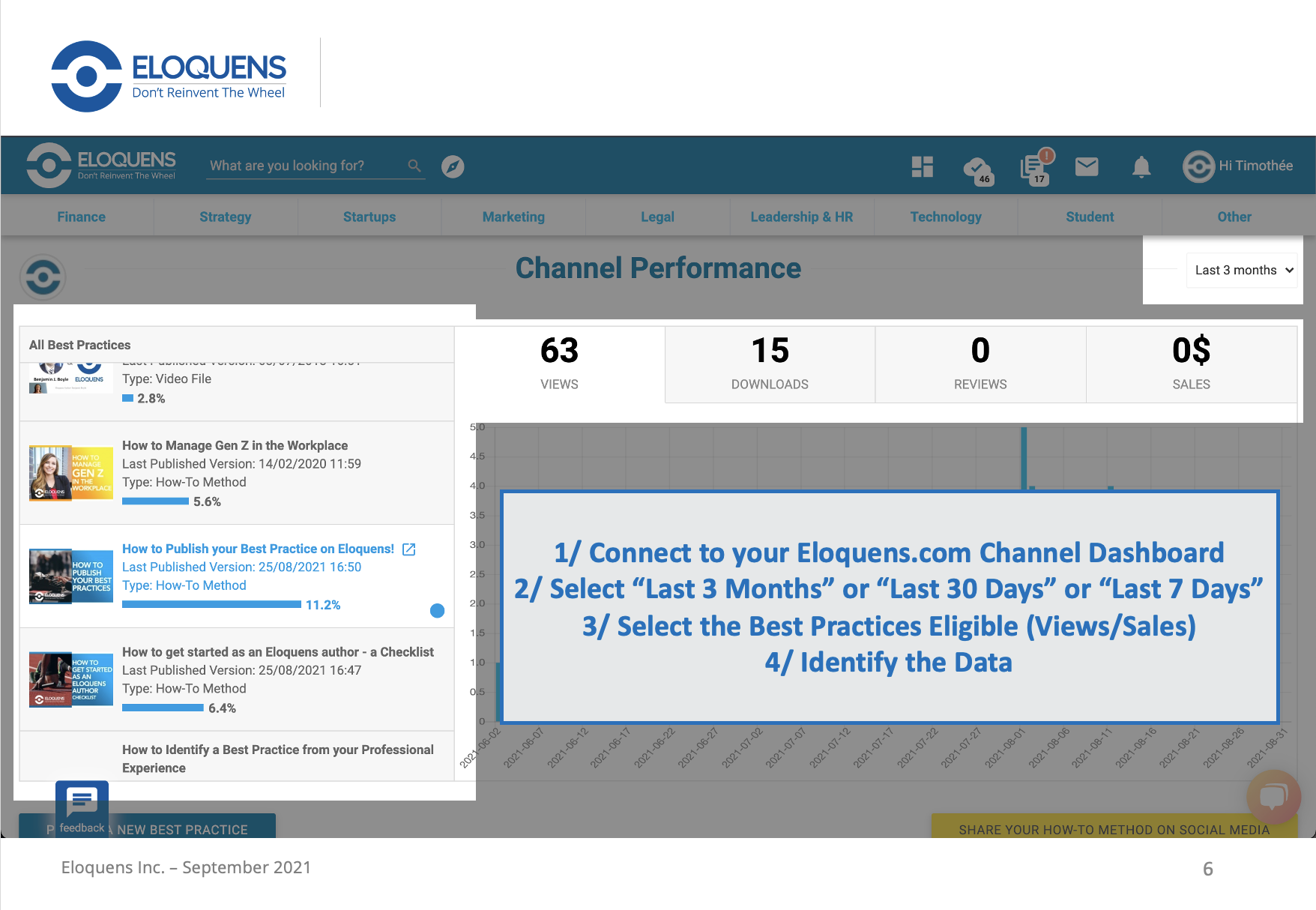This screenshot has width=1316, height=910.
Task: Open the Finance category
Action: click(81, 217)
